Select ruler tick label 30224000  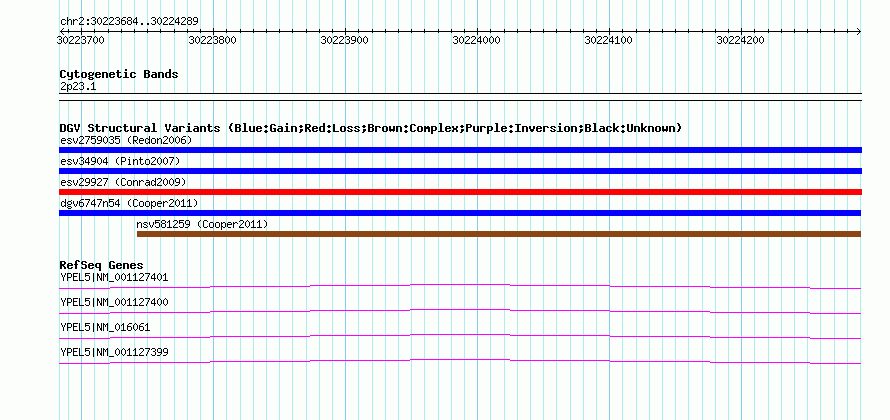click(476, 40)
